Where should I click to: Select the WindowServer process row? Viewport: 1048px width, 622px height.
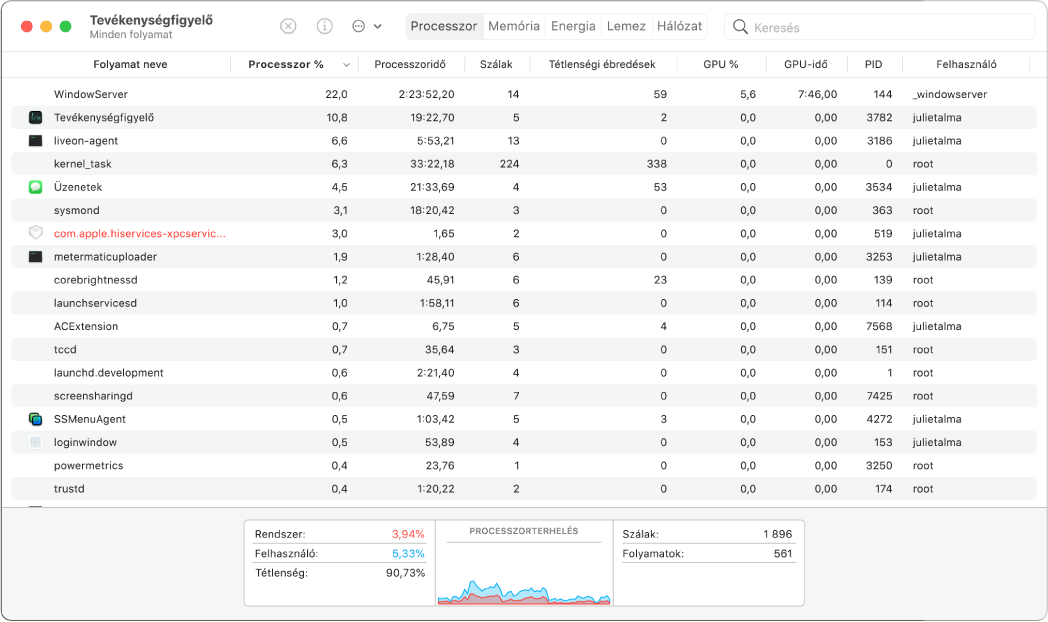click(524, 94)
